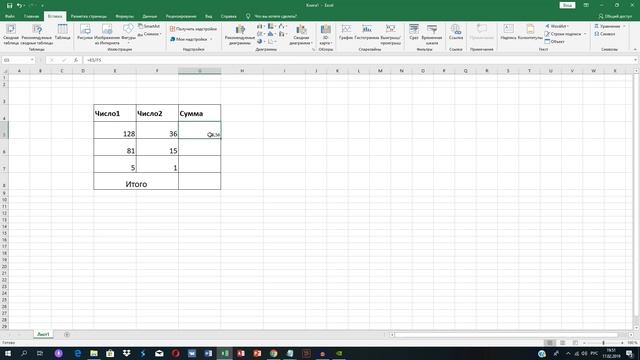Insert pictures via Рисунки icon

click(x=85, y=32)
